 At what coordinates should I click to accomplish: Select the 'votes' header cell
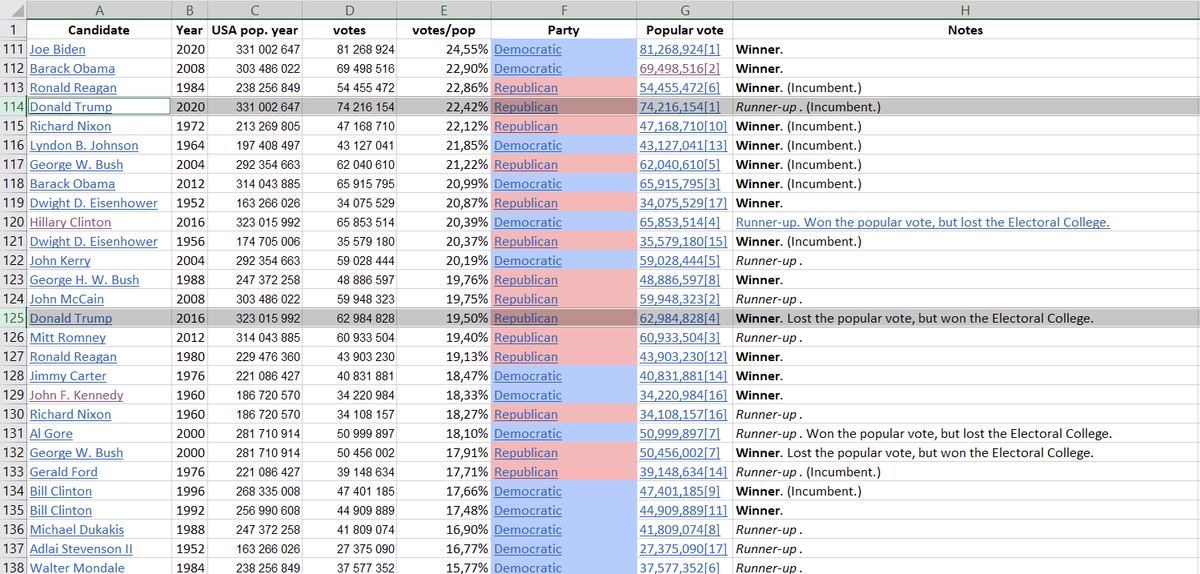tap(348, 30)
